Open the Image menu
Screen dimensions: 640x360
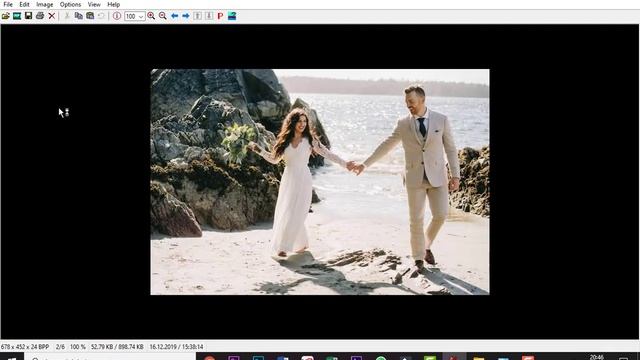point(44,4)
